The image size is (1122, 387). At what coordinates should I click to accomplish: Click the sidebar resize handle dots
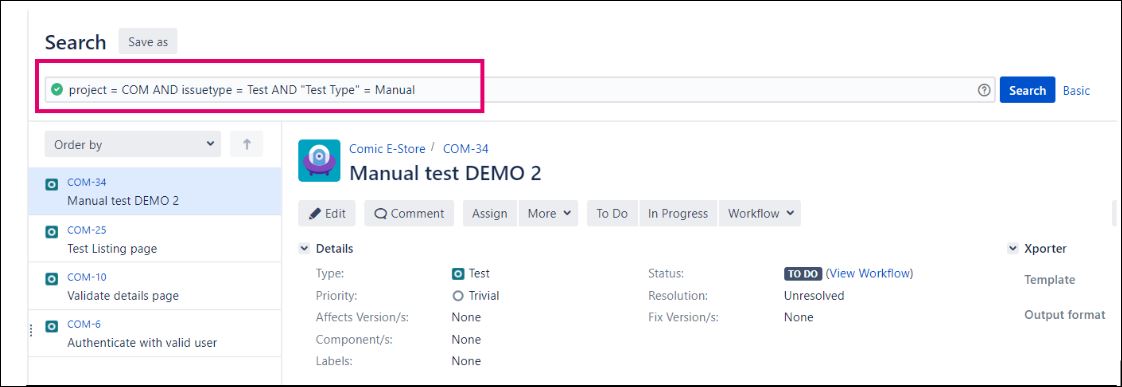pyautogui.click(x=31, y=330)
